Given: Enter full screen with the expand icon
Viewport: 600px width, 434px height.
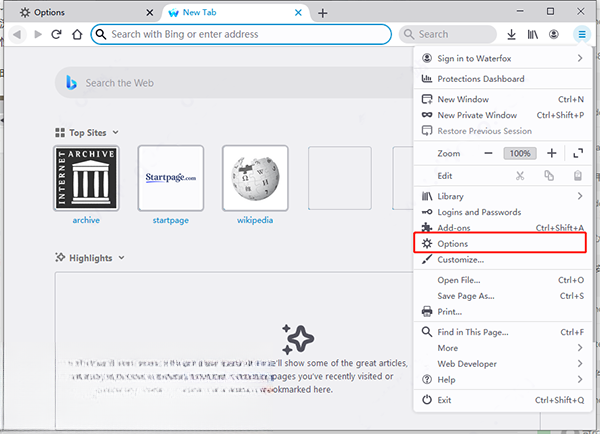Looking at the screenshot, I should 578,153.
